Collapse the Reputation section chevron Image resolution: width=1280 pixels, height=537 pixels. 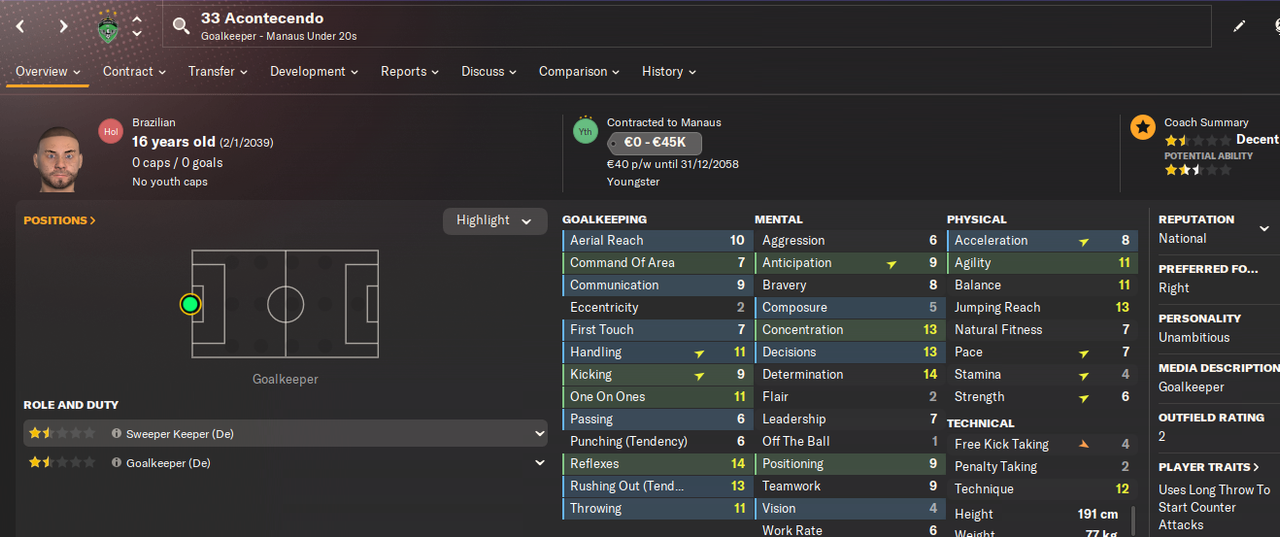[1264, 229]
